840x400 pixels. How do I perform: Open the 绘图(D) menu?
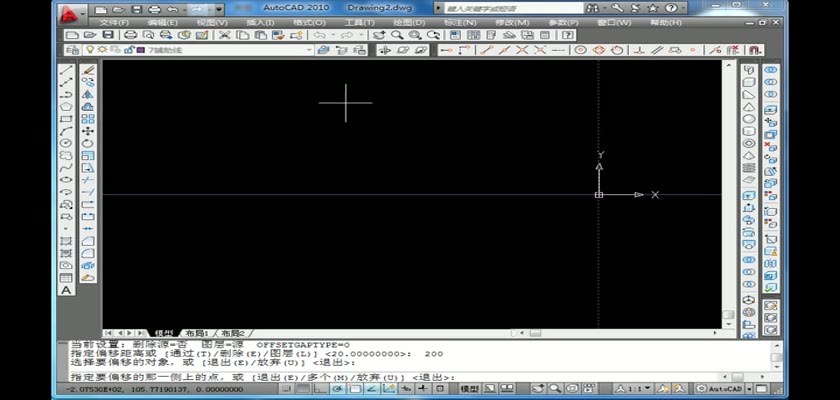click(x=409, y=23)
